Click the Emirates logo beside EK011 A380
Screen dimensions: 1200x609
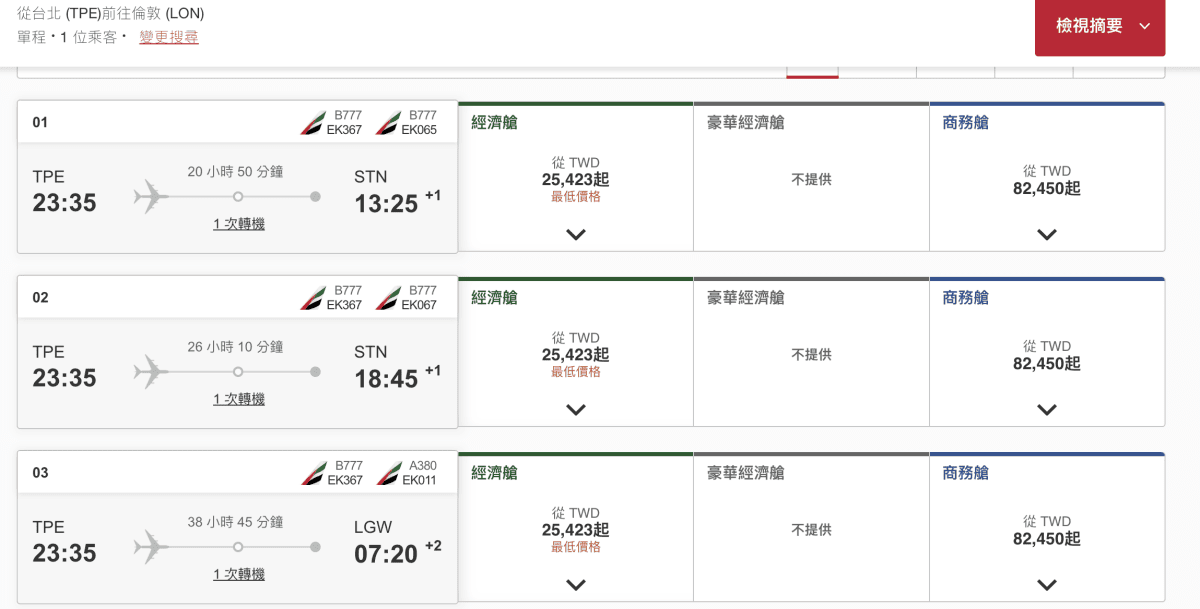tap(388, 473)
